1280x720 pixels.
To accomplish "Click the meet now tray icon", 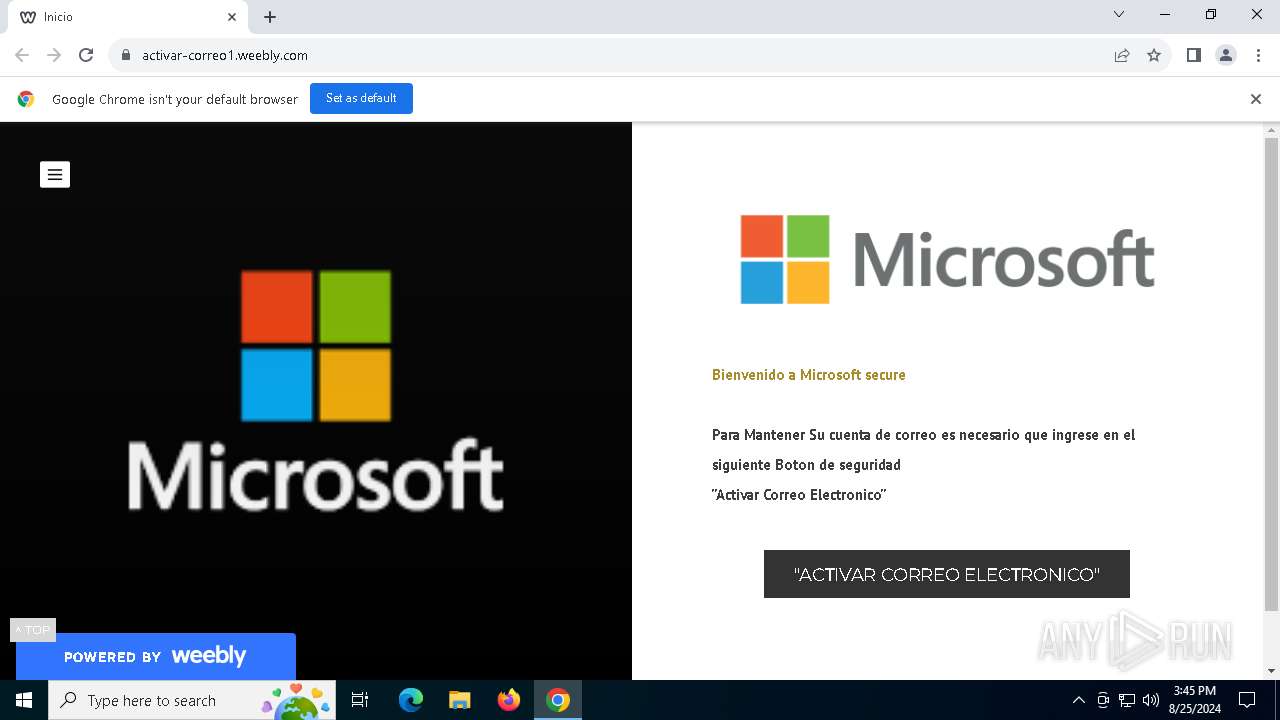I will [x=1103, y=700].
